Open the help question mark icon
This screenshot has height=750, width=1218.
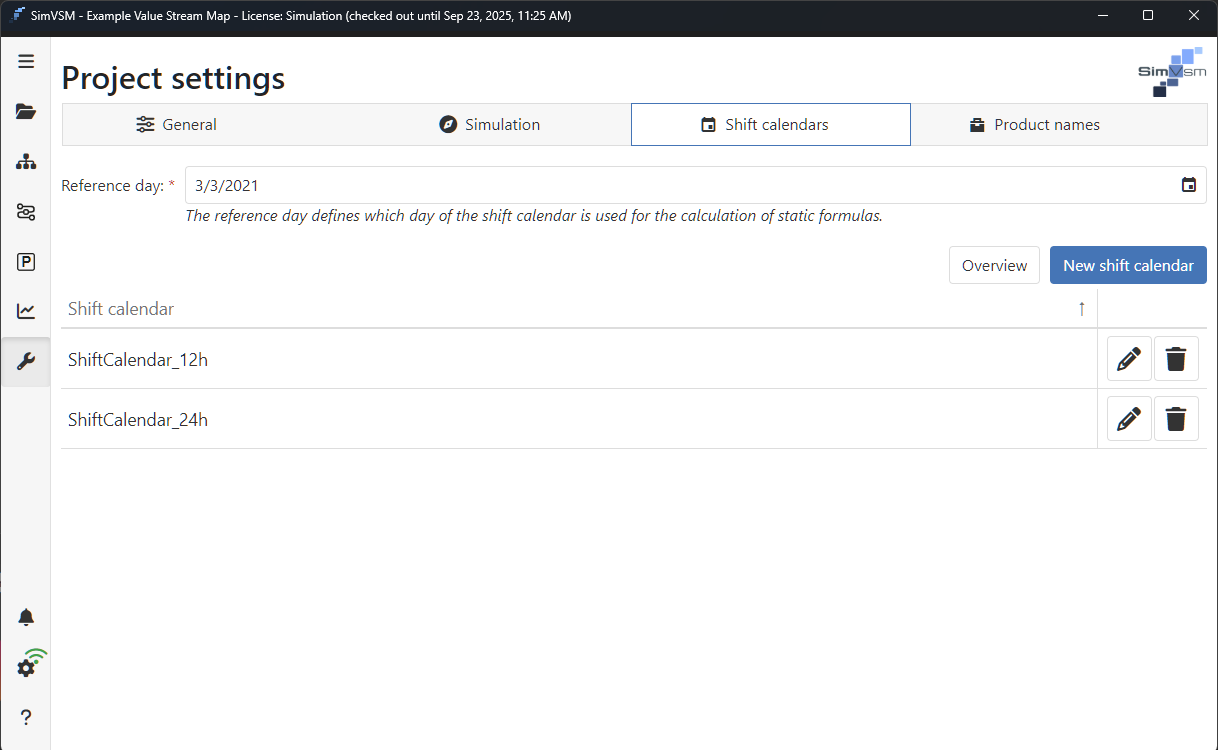coord(26,717)
